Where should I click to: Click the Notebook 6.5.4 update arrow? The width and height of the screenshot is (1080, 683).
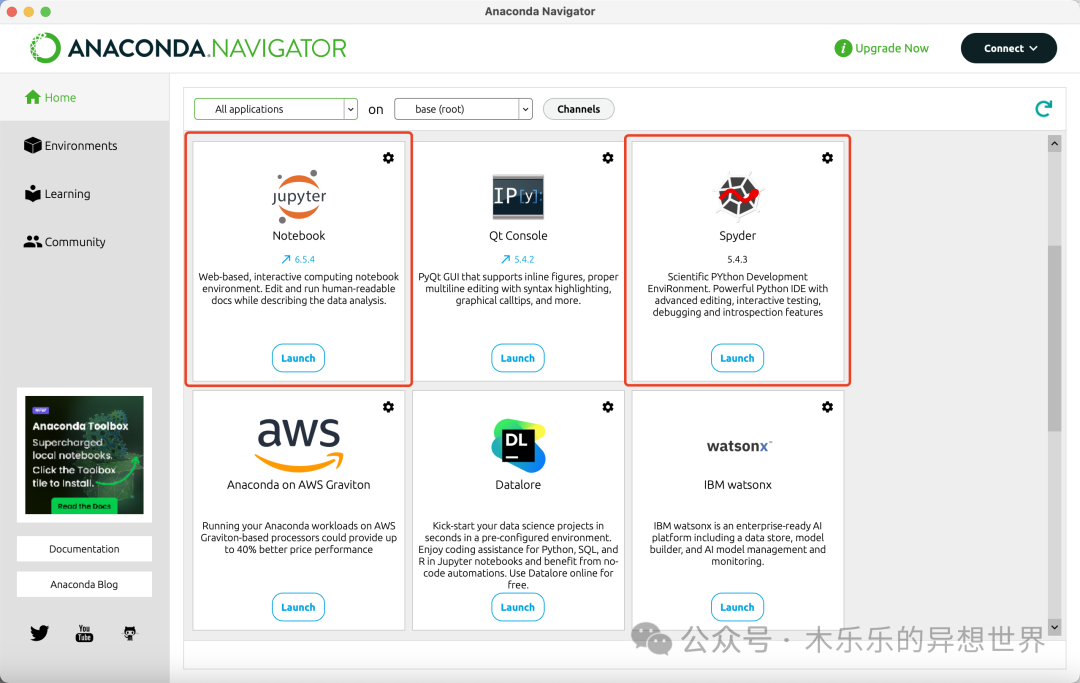click(286, 260)
